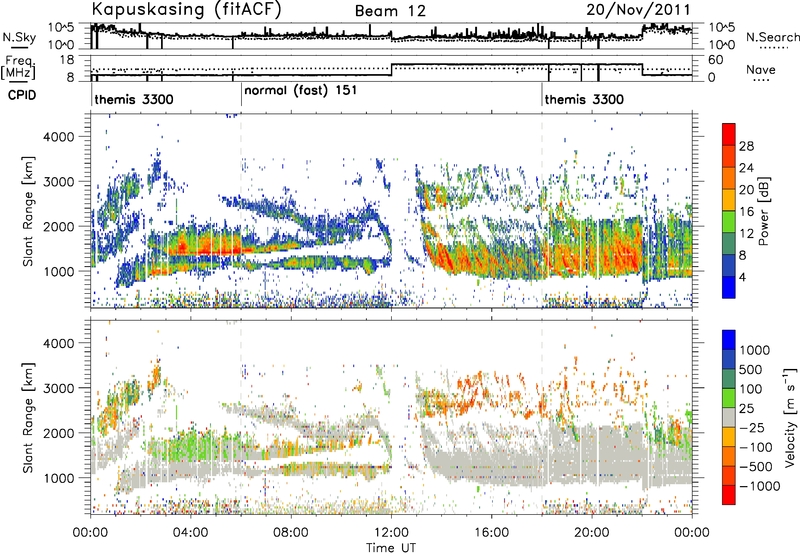Click the 'Time UT' axis title
This screenshot has width=800, height=554.
point(391,547)
